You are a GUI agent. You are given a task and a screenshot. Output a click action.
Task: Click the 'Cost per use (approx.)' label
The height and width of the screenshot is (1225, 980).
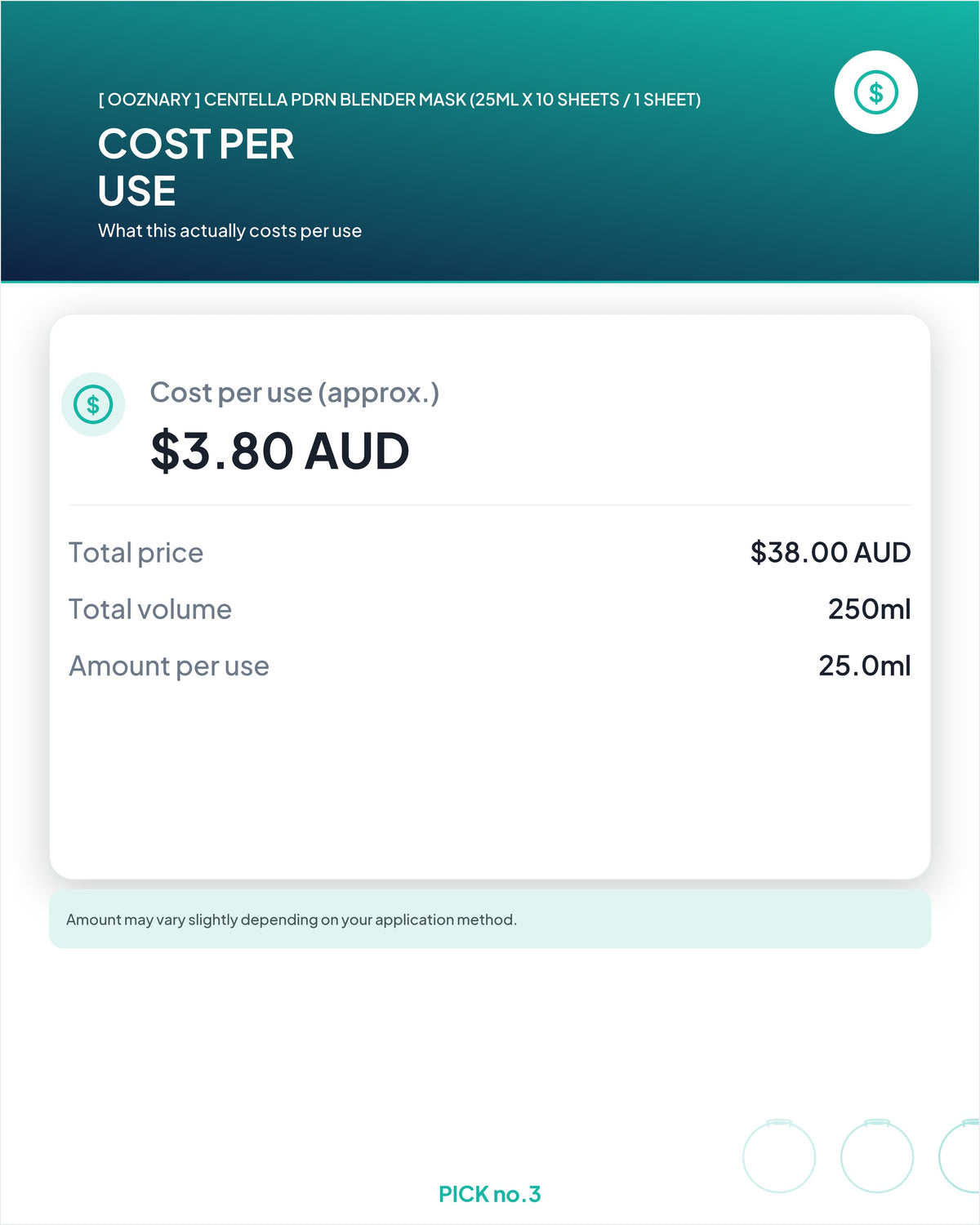tap(295, 393)
